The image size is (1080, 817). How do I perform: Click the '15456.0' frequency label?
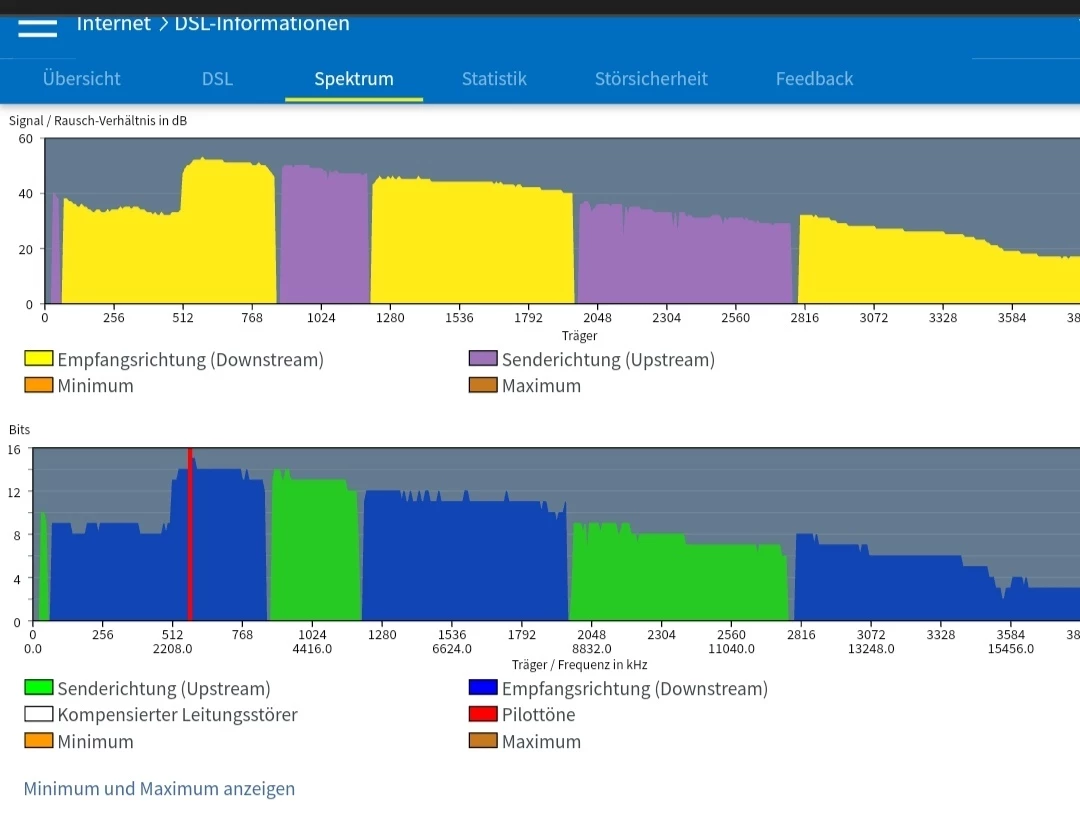click(1010, 649)
